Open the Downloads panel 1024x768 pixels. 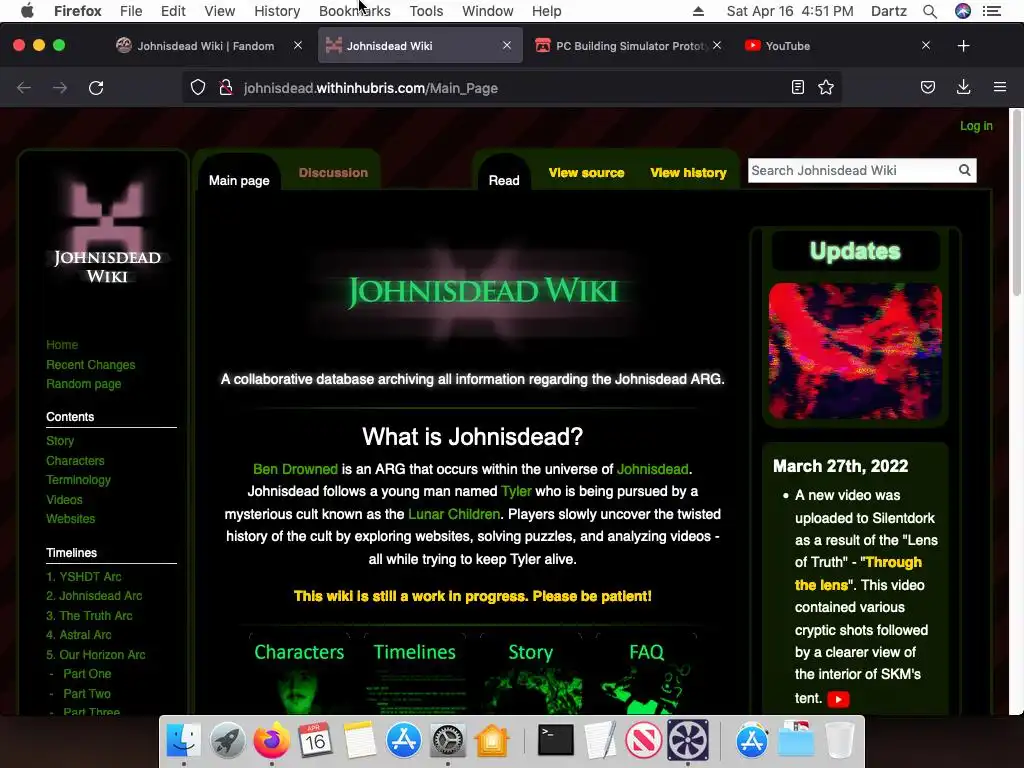pyautogui.click(x=963, y=88)
